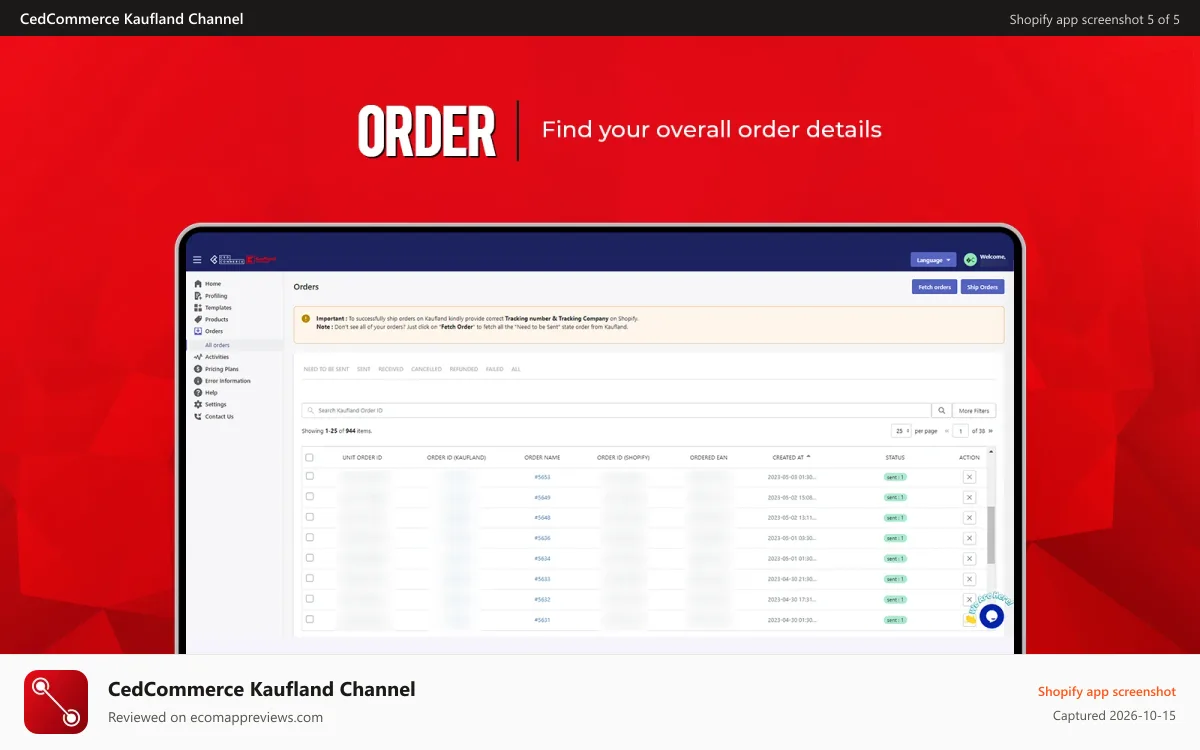Open order #5632 link

542,599
